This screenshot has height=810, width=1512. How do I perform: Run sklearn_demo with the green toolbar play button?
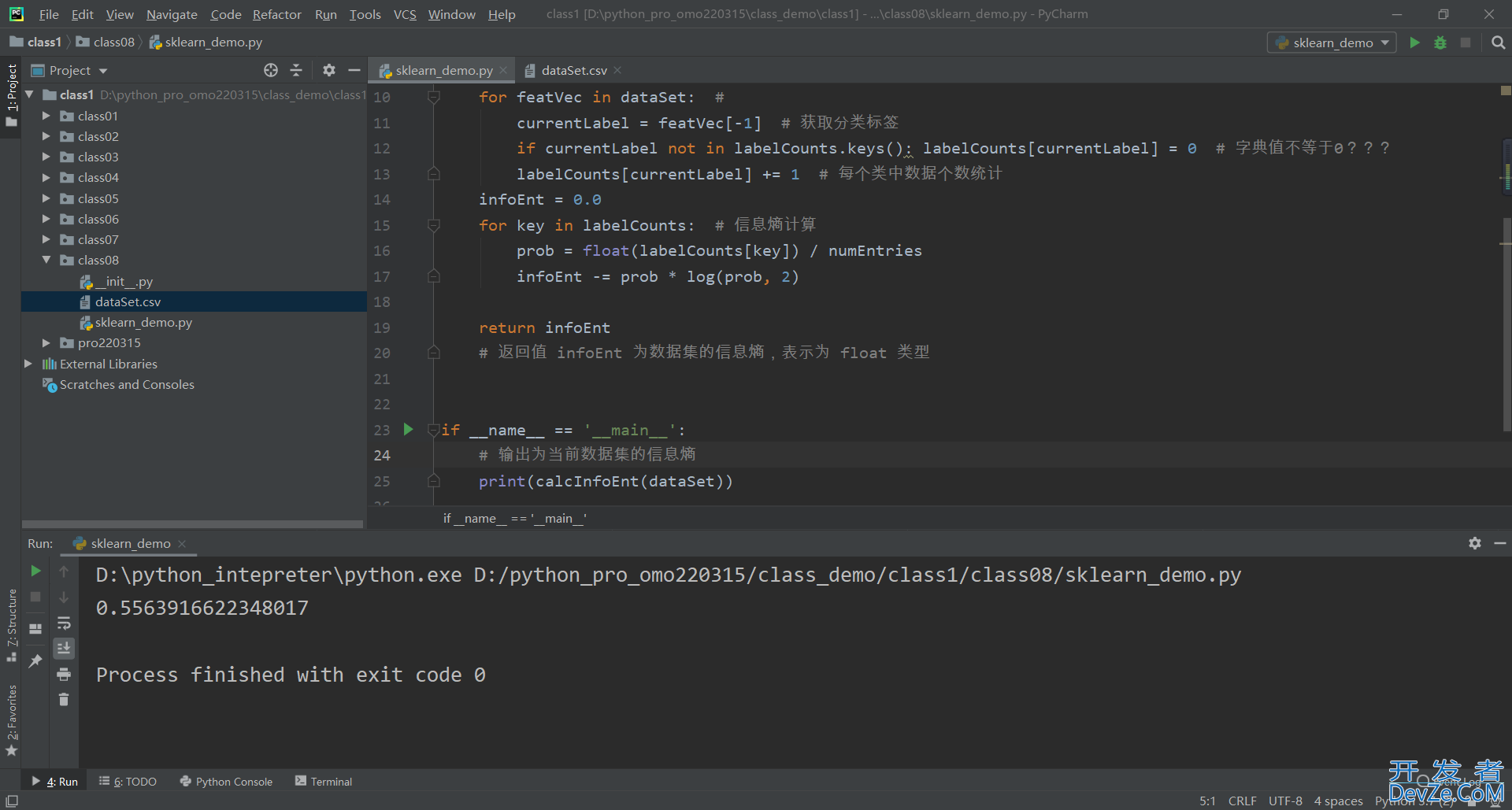coord(1414,43)
